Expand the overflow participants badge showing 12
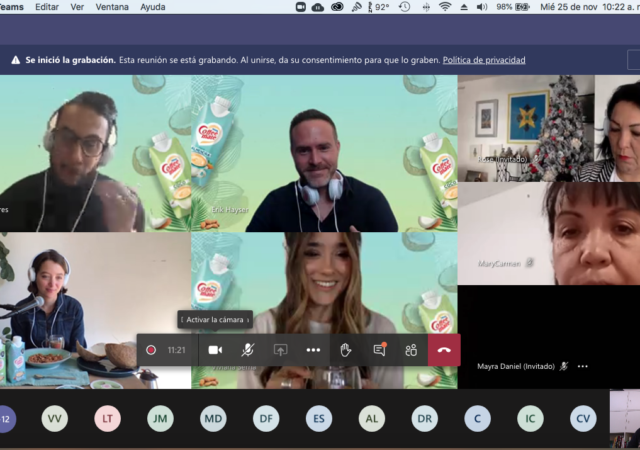 point(6,418)
